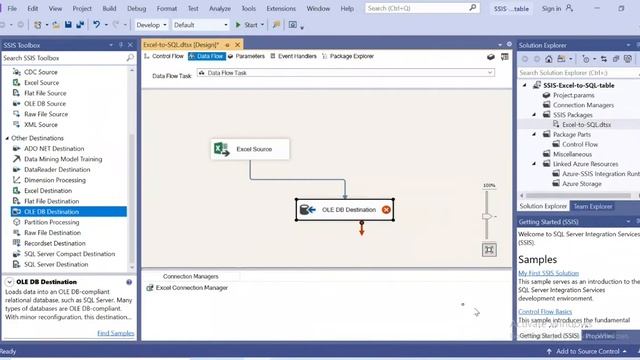Open the File menu
Image resolution: width=640 pixels, height=360 pixels.
(12, 8)
